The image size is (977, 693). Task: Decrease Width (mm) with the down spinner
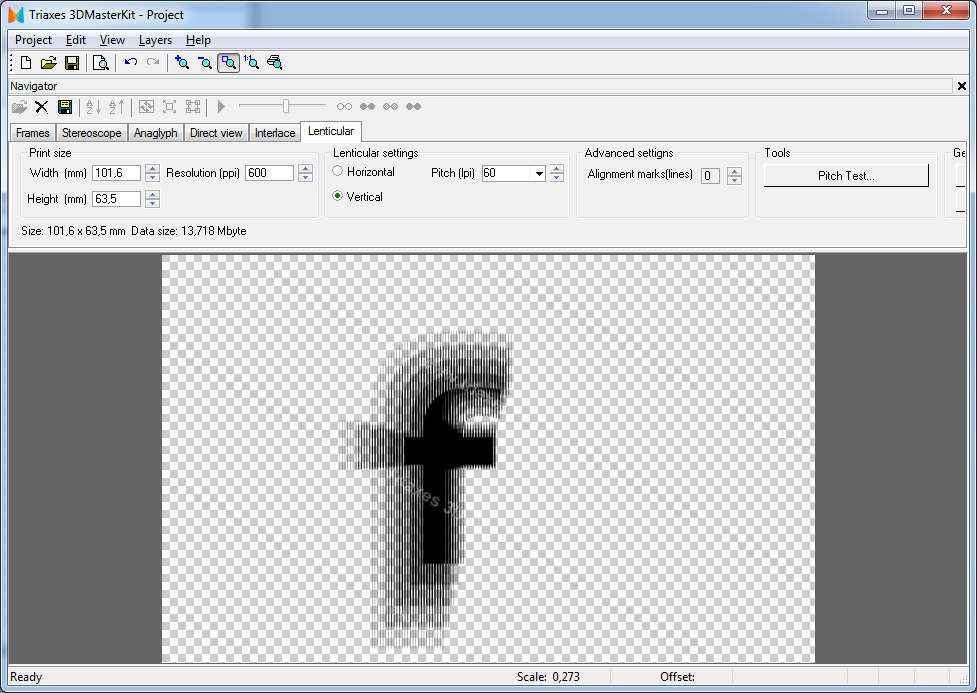(x=153, y=178)
